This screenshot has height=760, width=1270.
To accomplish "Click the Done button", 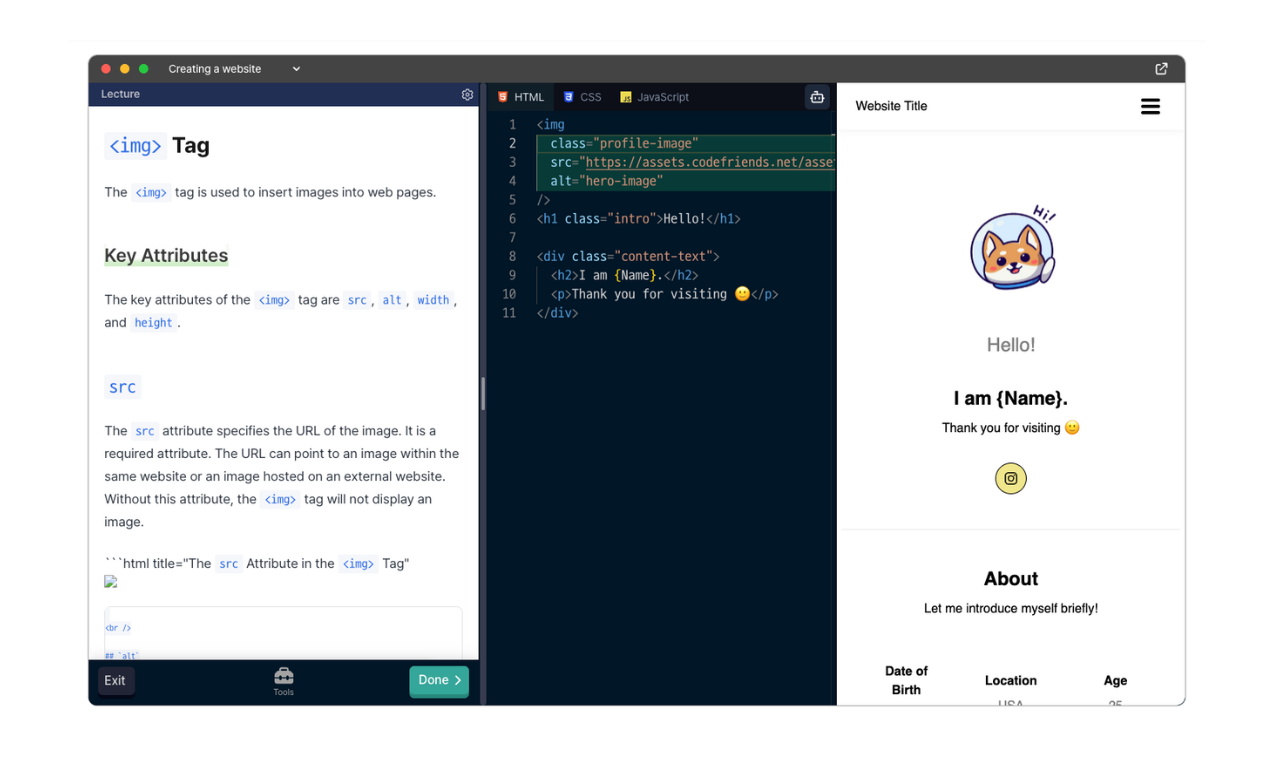I will 439,680.
